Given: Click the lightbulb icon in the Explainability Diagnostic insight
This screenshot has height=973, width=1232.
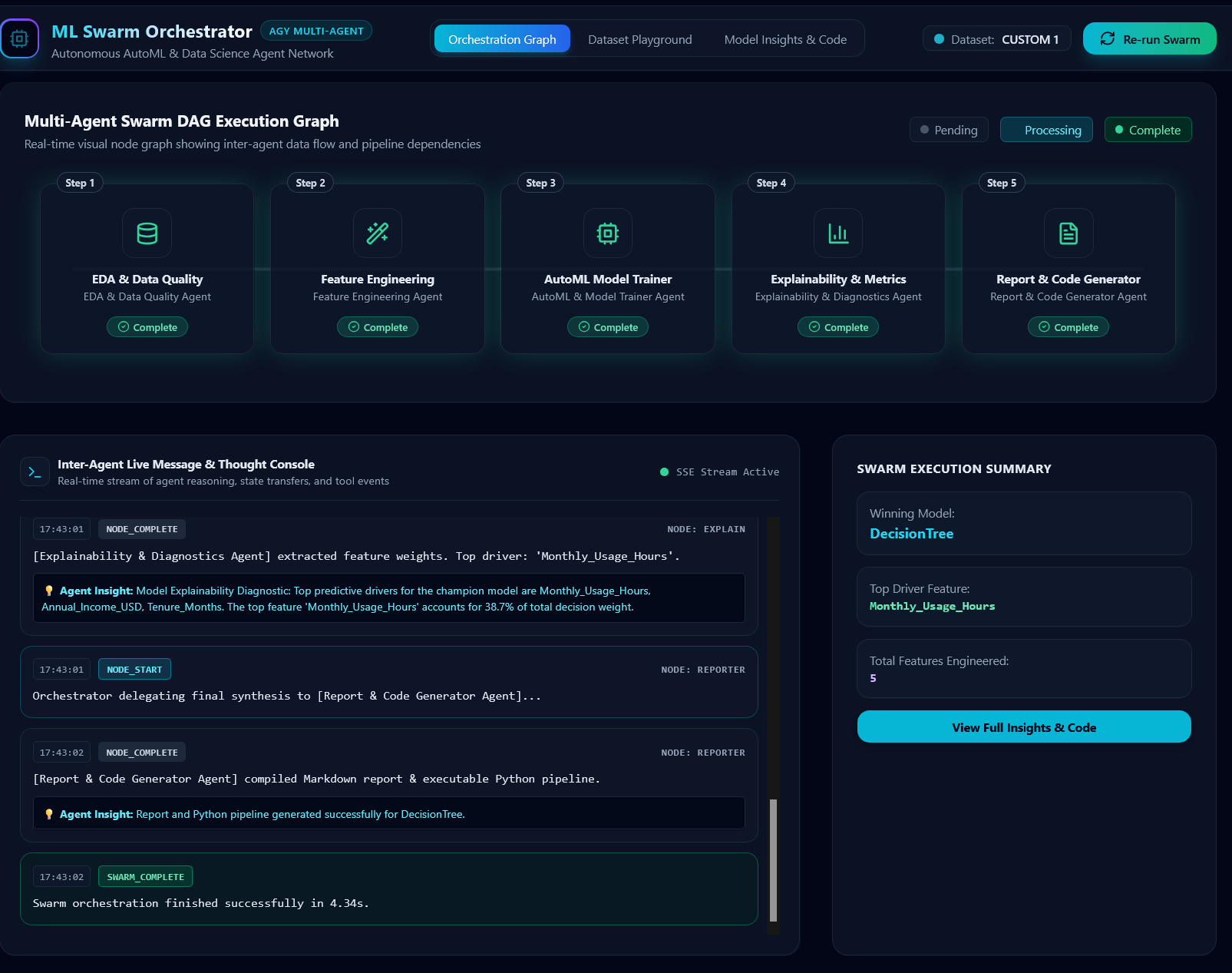Looking at the screenshot, I should click(49, 591).
